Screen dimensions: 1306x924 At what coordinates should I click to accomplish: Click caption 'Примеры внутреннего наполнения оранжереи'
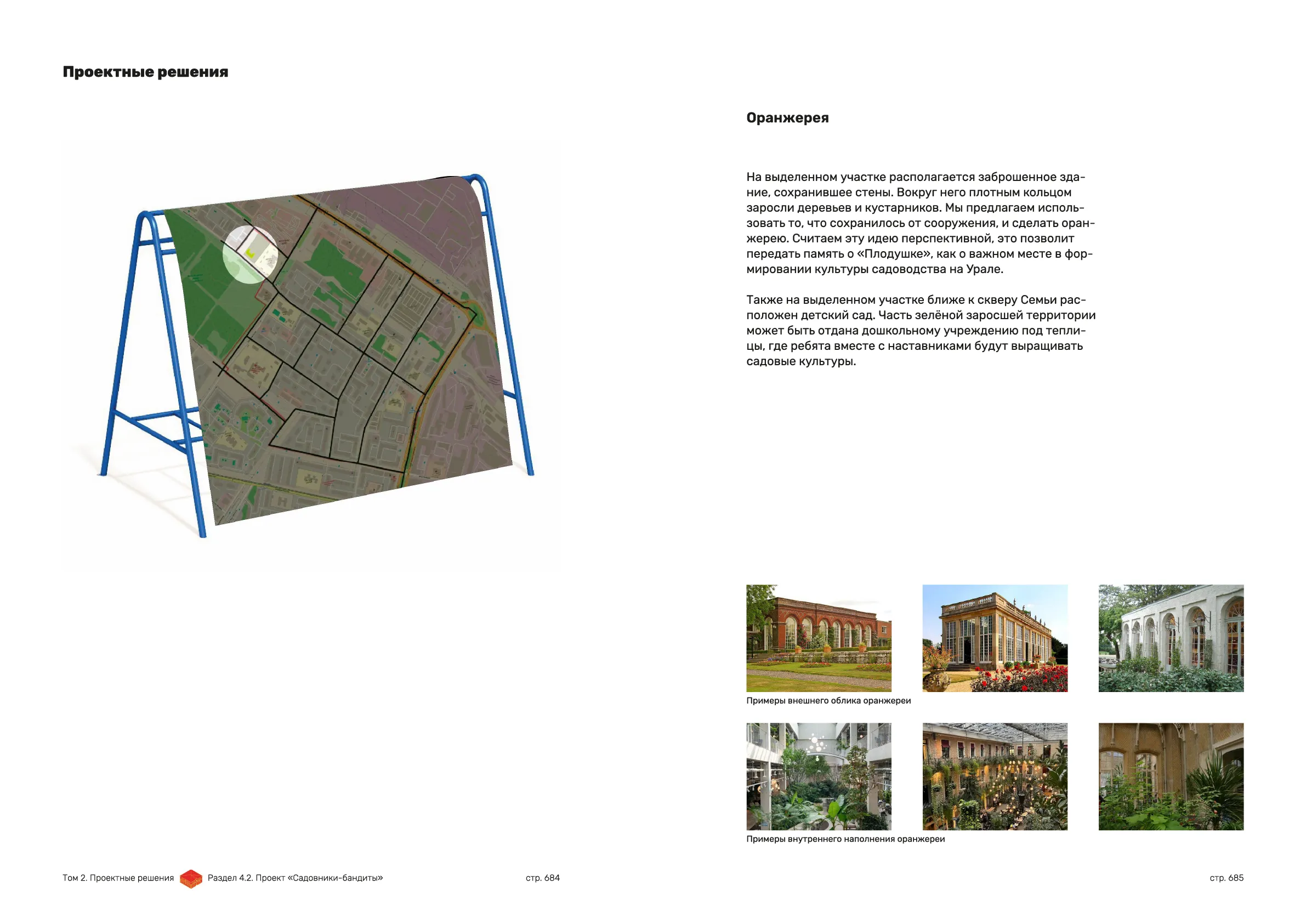click(x=845, y=838)
